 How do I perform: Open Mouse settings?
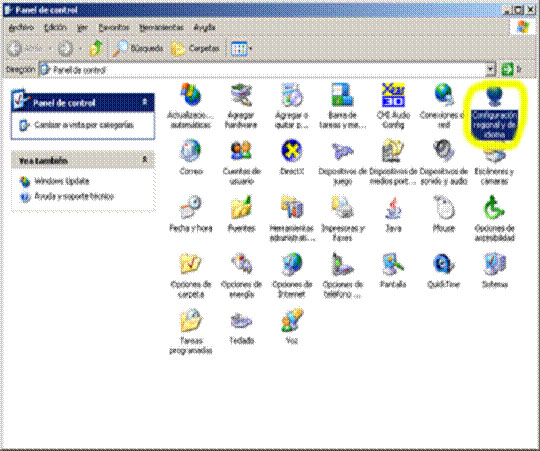[444, 213]
